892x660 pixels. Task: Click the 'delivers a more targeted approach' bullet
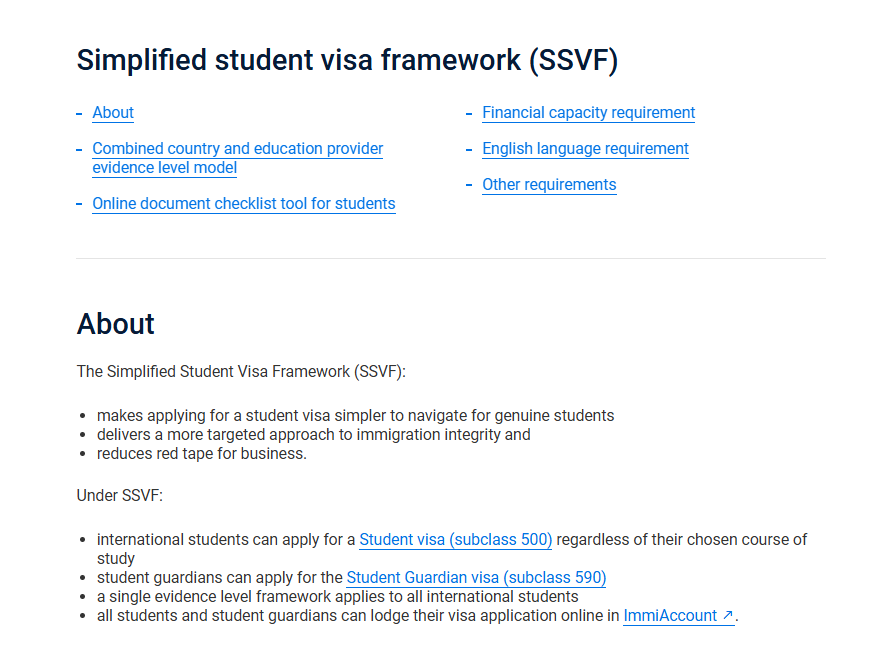(313, 435)
